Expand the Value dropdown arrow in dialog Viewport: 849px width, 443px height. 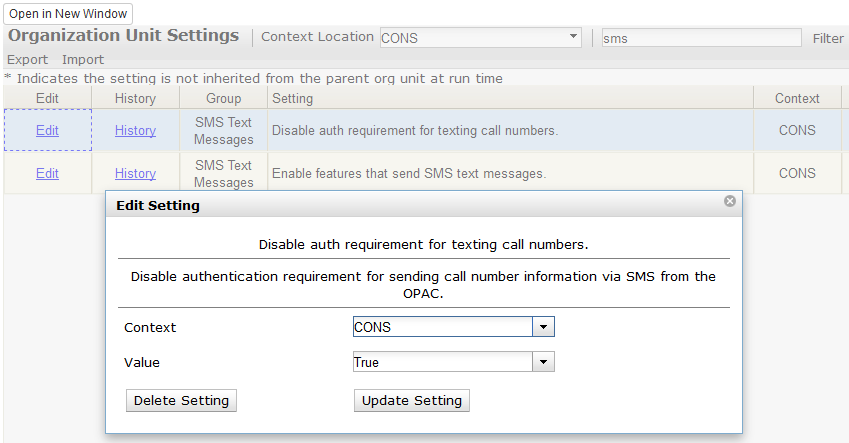pos(543,362)
